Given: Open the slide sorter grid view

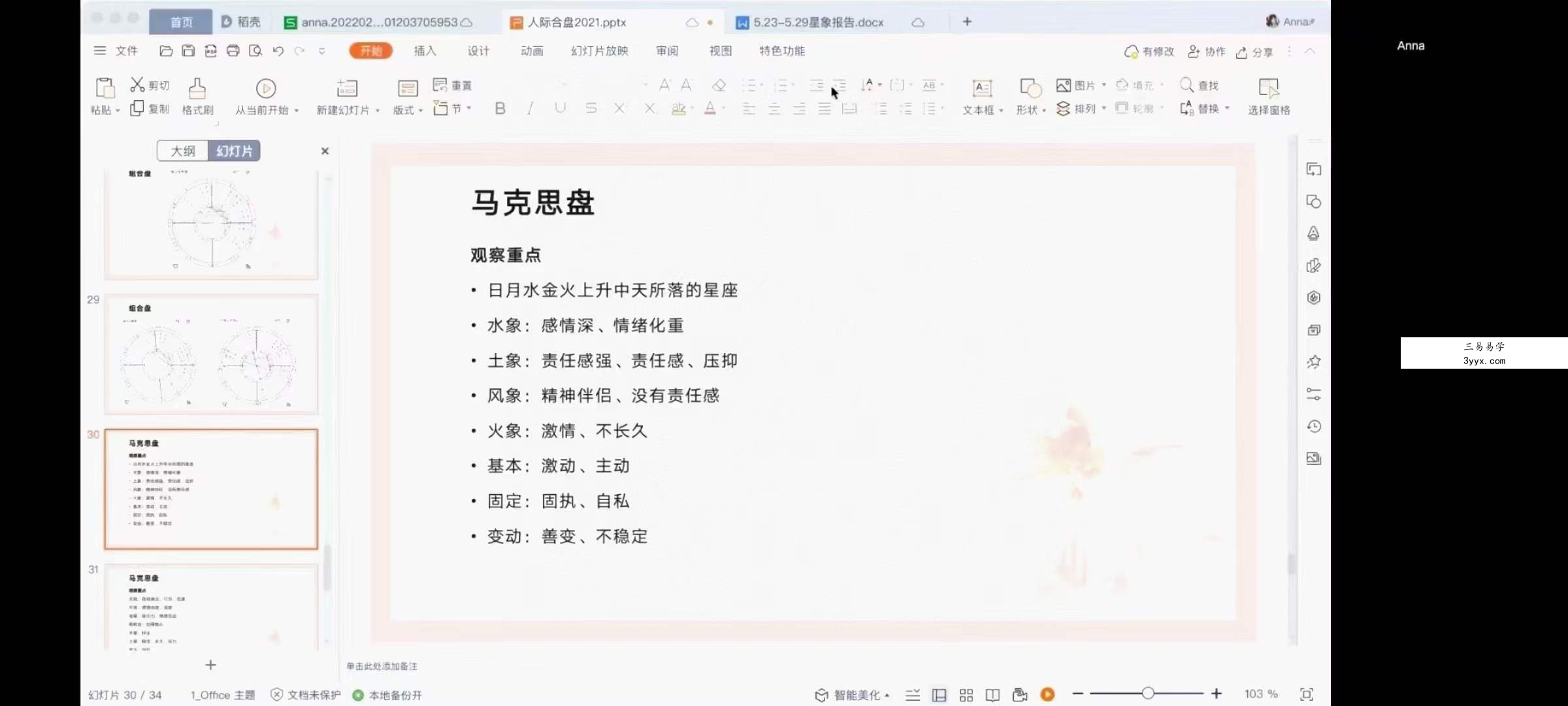Looking at the screenshot, I should [x=966, y=695].
